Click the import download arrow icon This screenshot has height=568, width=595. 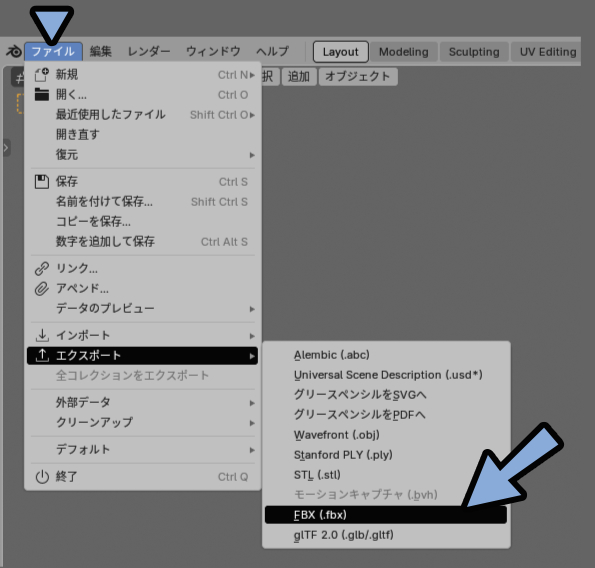42,335
